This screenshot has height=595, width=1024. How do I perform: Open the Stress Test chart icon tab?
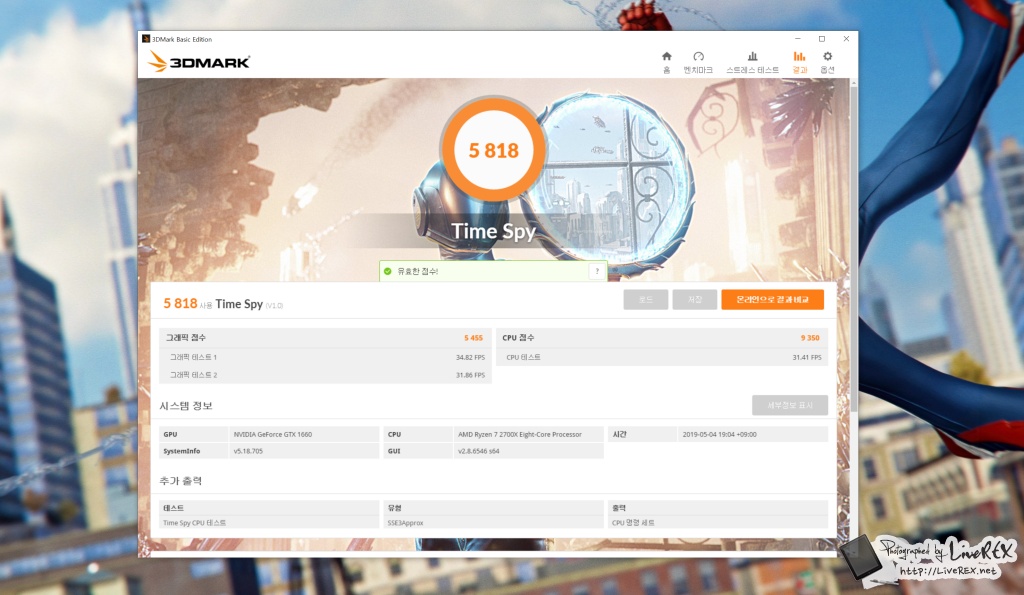752,57
